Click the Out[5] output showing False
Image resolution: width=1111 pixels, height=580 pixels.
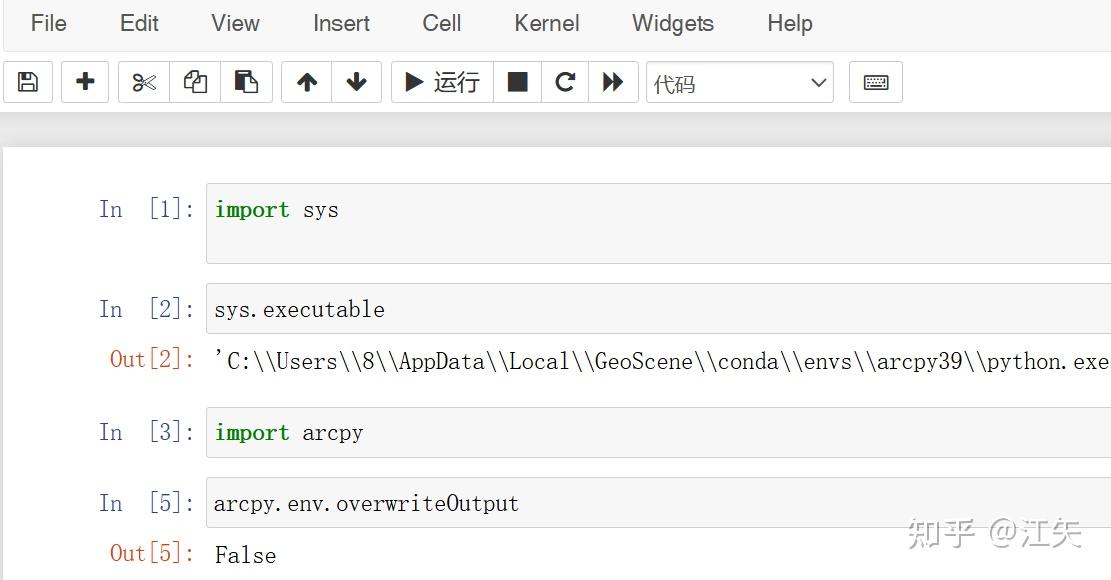(x=246, y=555)
